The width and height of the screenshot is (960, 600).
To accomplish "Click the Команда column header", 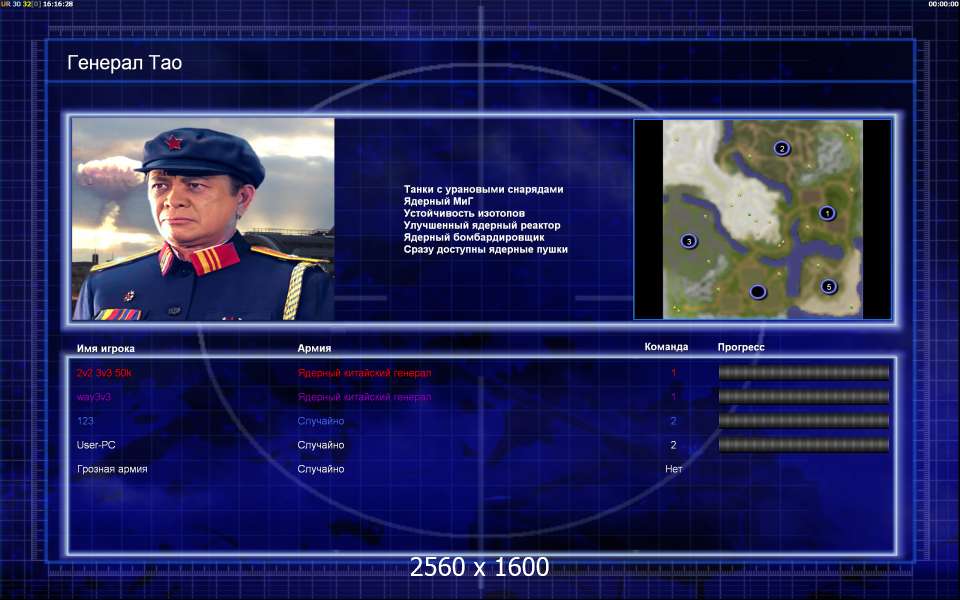I will click(x=666, y=347).
